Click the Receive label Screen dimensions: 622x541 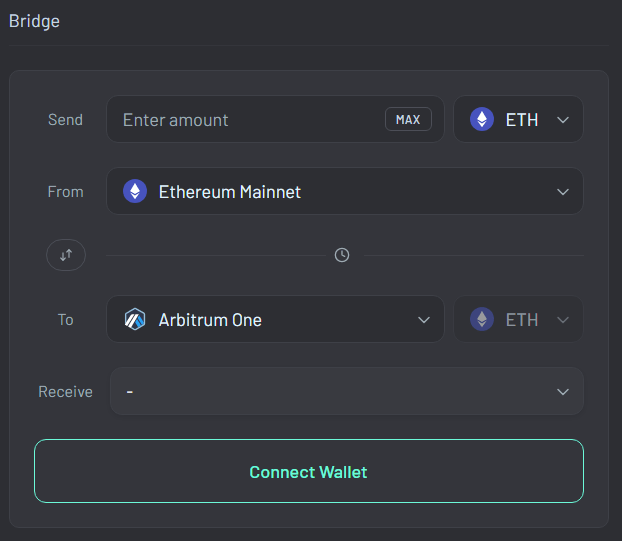click(x=65, y=392)
